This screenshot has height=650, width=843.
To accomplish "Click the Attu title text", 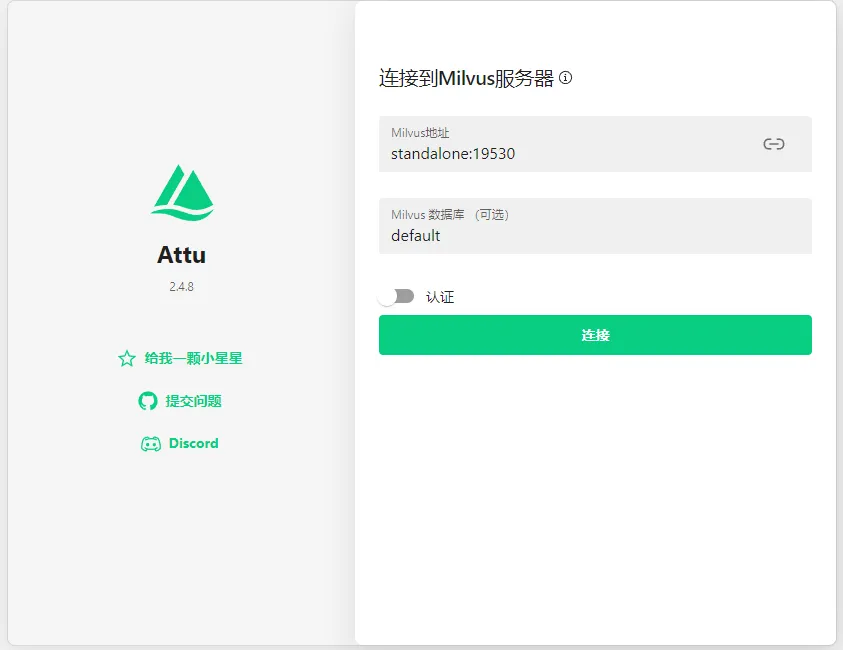I will point(182,255).
